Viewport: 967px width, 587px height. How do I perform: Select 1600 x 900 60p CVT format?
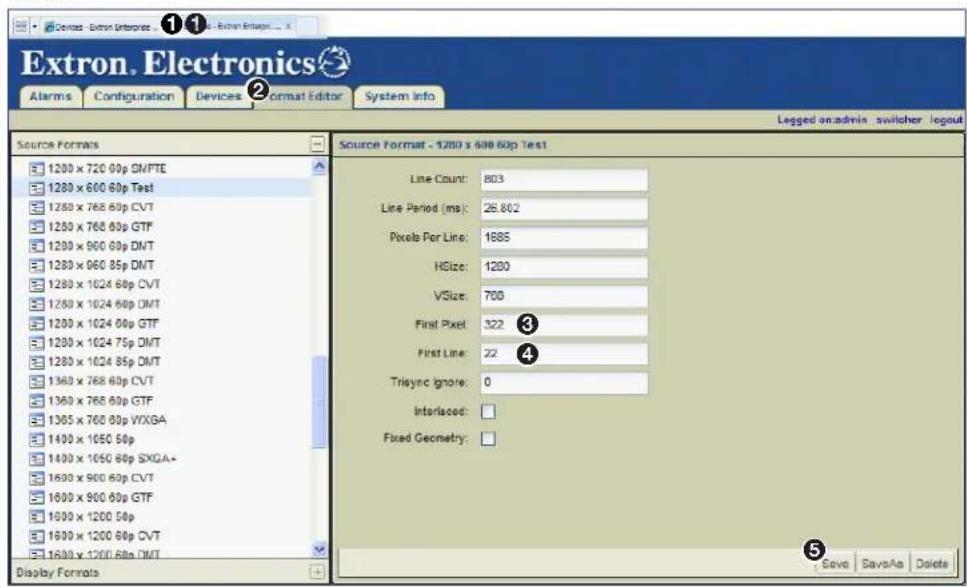click(x=101, y=478)
